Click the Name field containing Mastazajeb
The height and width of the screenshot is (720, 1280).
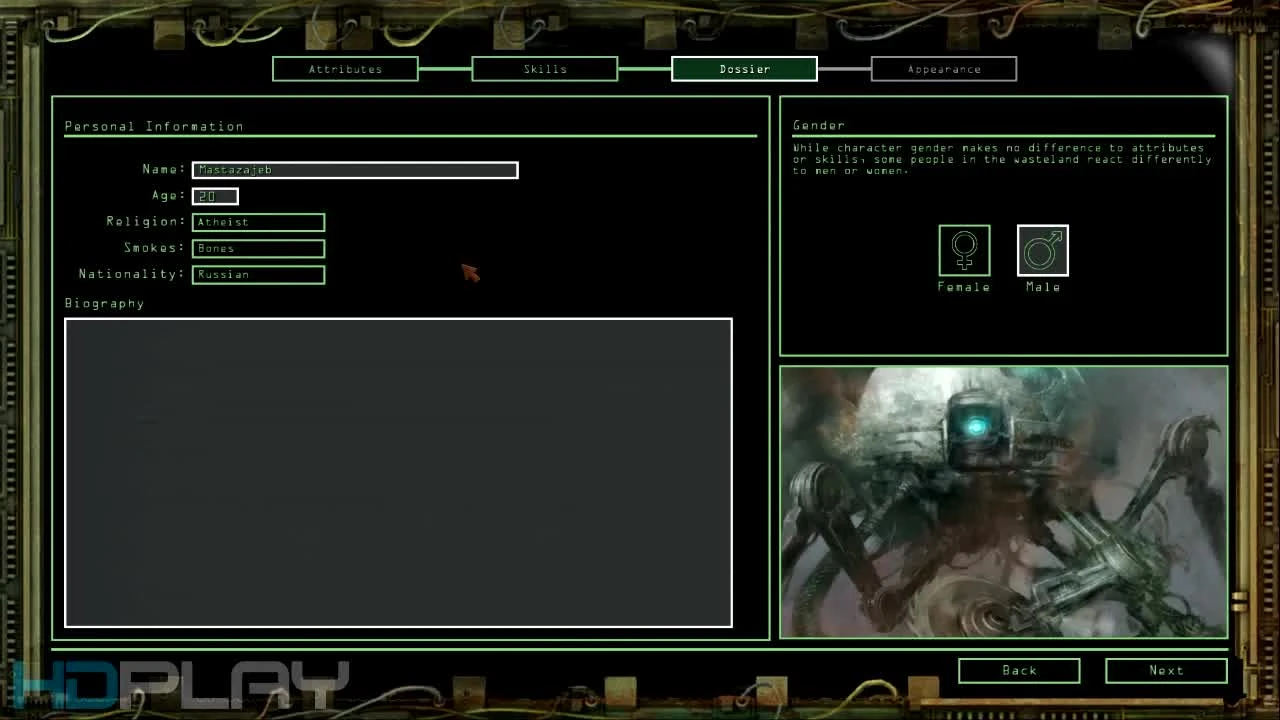click(x=354, y=170)
